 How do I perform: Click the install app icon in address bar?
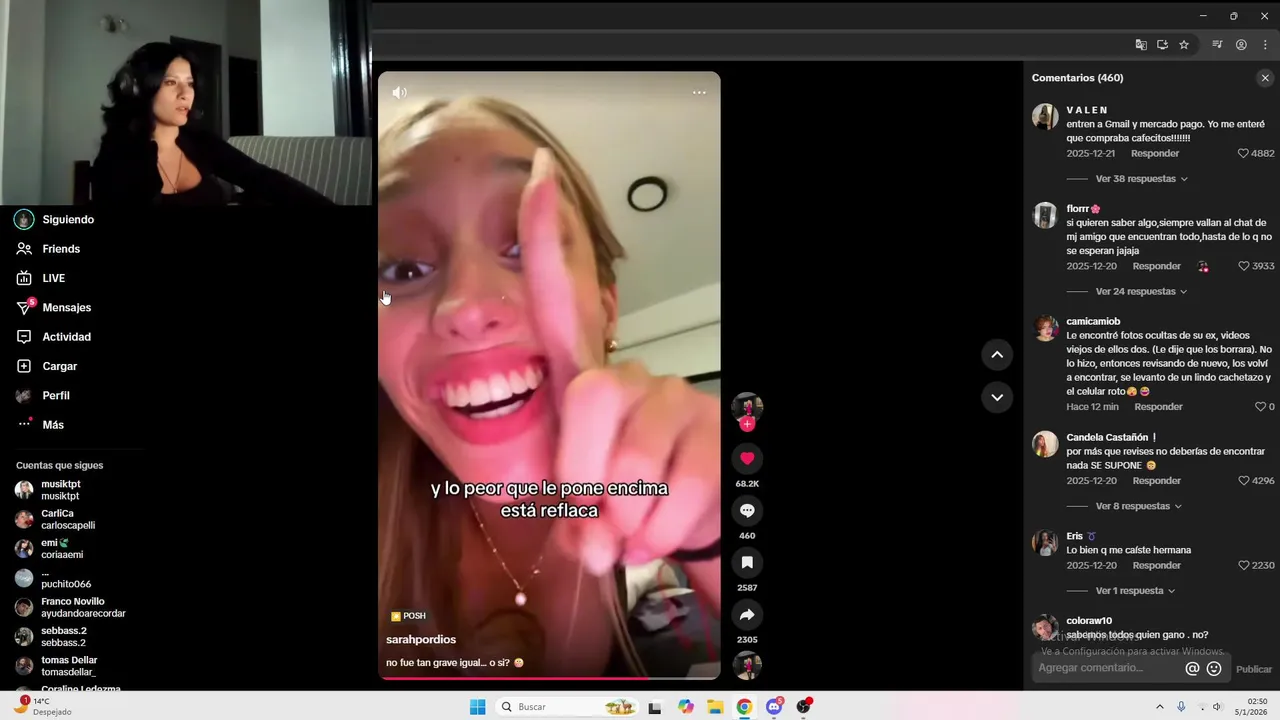click(x=1162, y=45)
